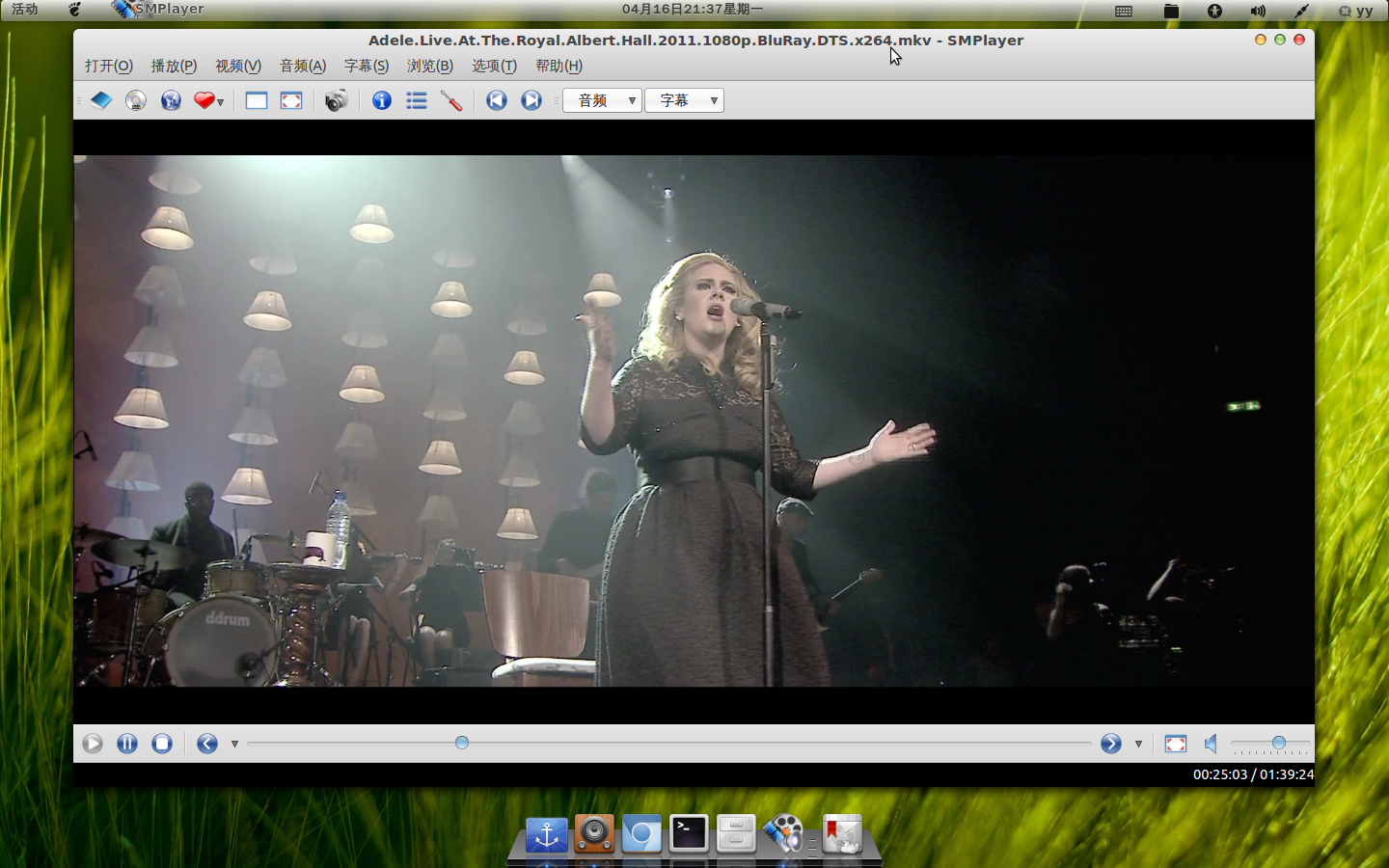1389x868 pixels.
Task: Launch speaker music app from dock
Action: (594, 834)
